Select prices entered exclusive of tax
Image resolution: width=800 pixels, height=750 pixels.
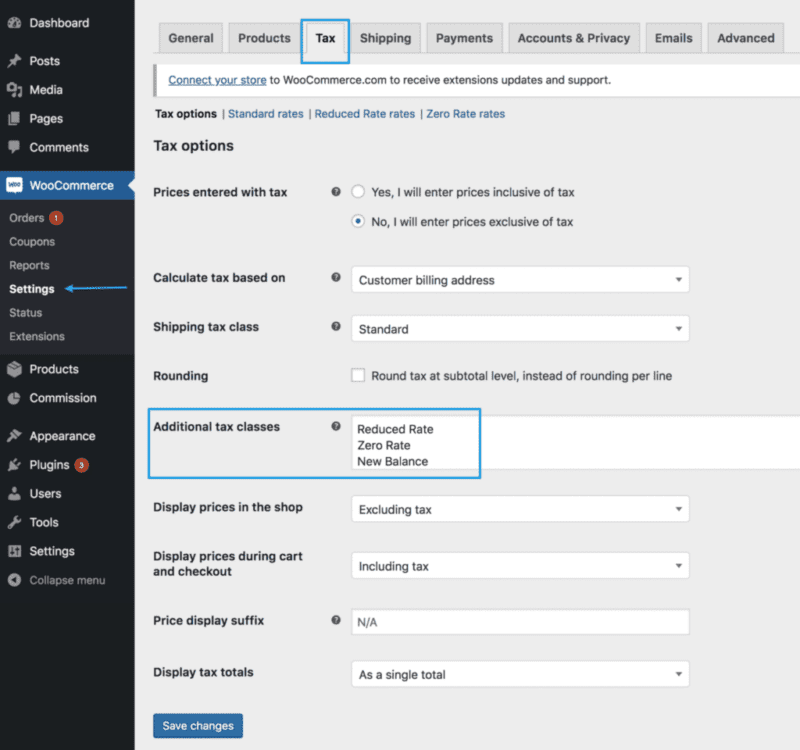357,221
